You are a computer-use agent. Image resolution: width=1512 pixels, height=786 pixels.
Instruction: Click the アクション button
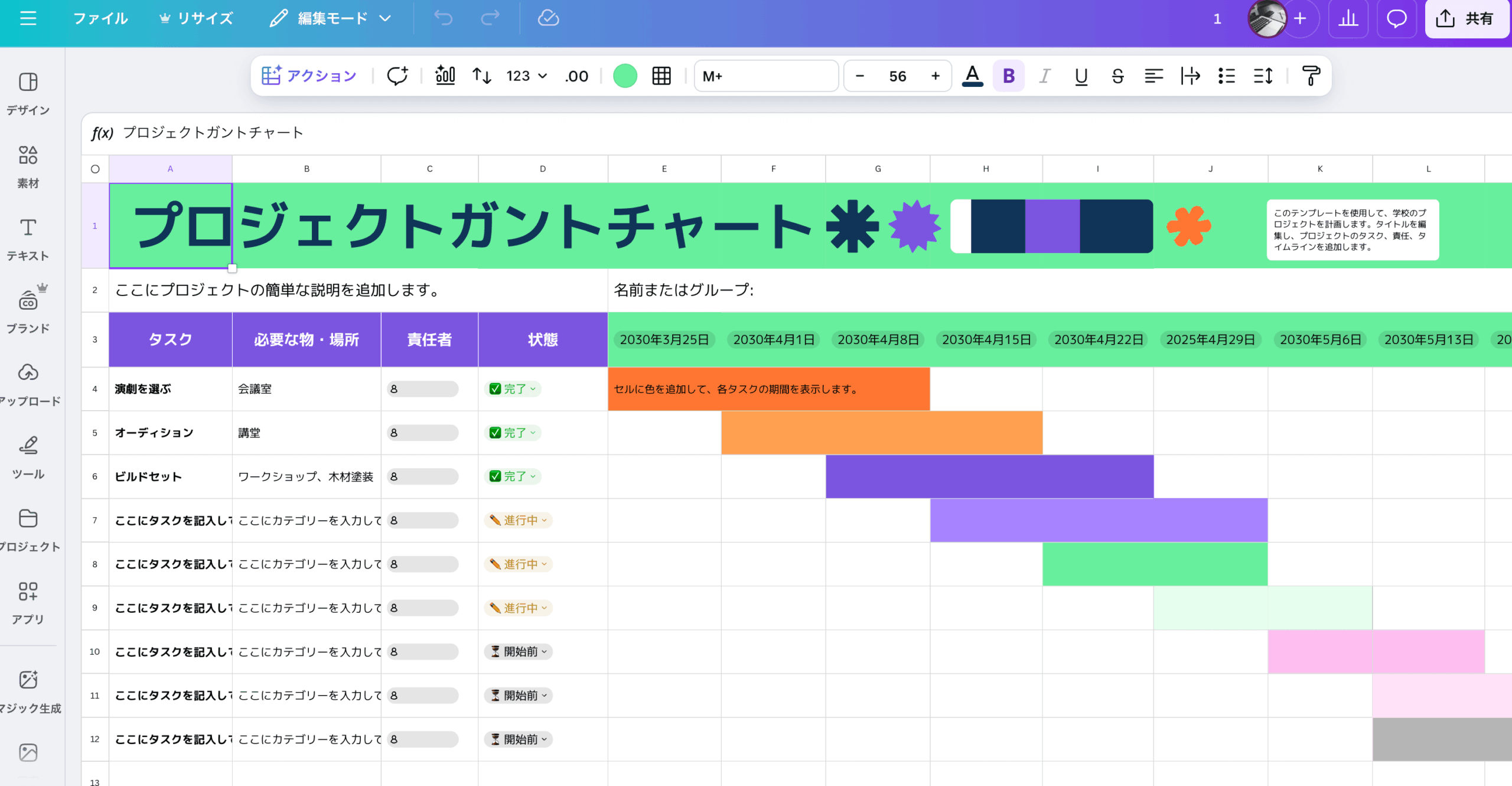[309, 76]
